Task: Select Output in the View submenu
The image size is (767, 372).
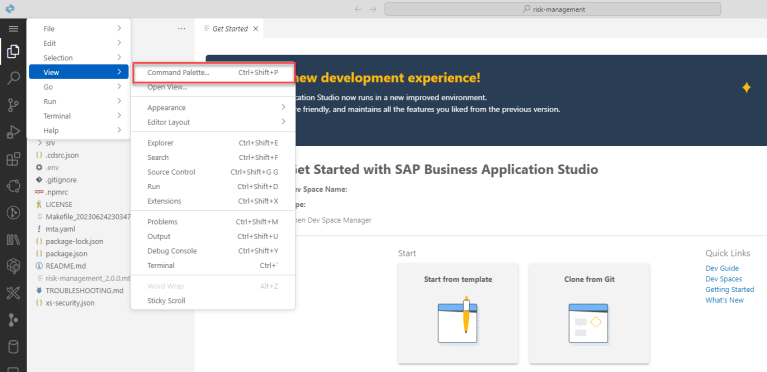Action: [213, 236]
